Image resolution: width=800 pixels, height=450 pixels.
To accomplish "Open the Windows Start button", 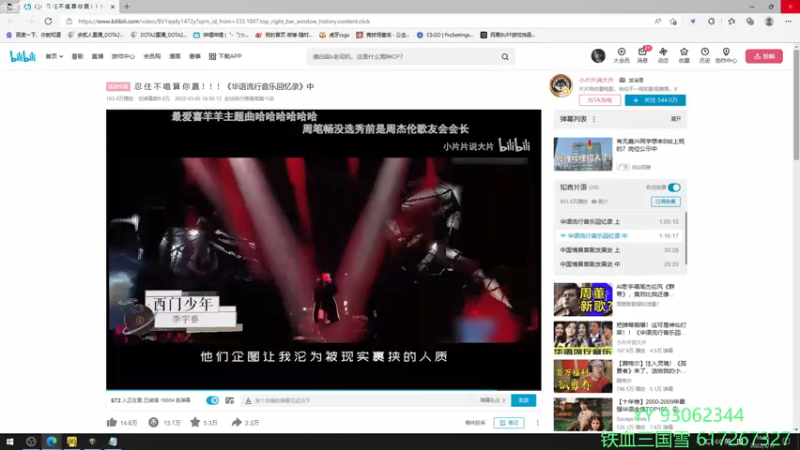I will 10,442.
